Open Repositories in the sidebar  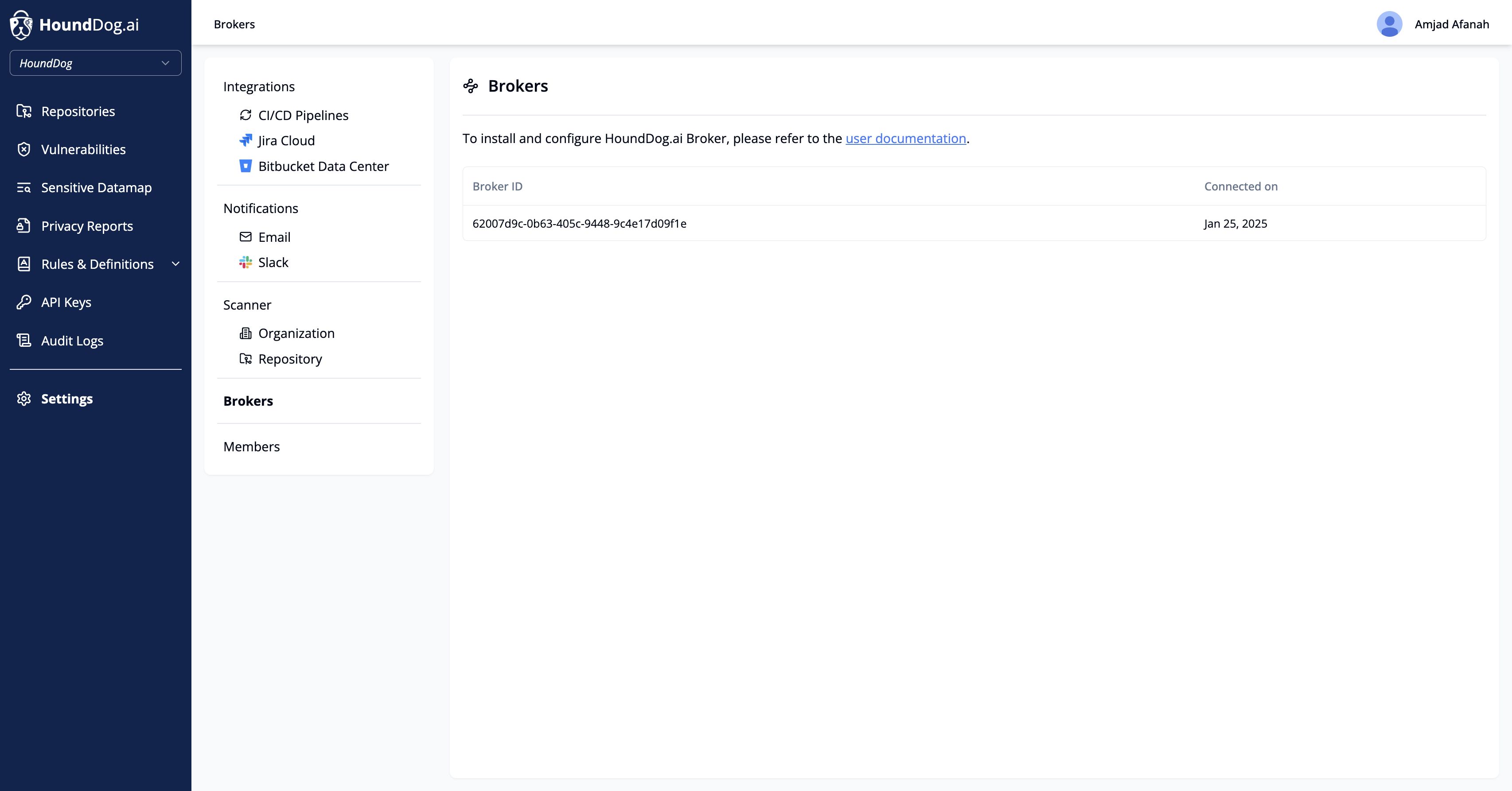[78, 111]
